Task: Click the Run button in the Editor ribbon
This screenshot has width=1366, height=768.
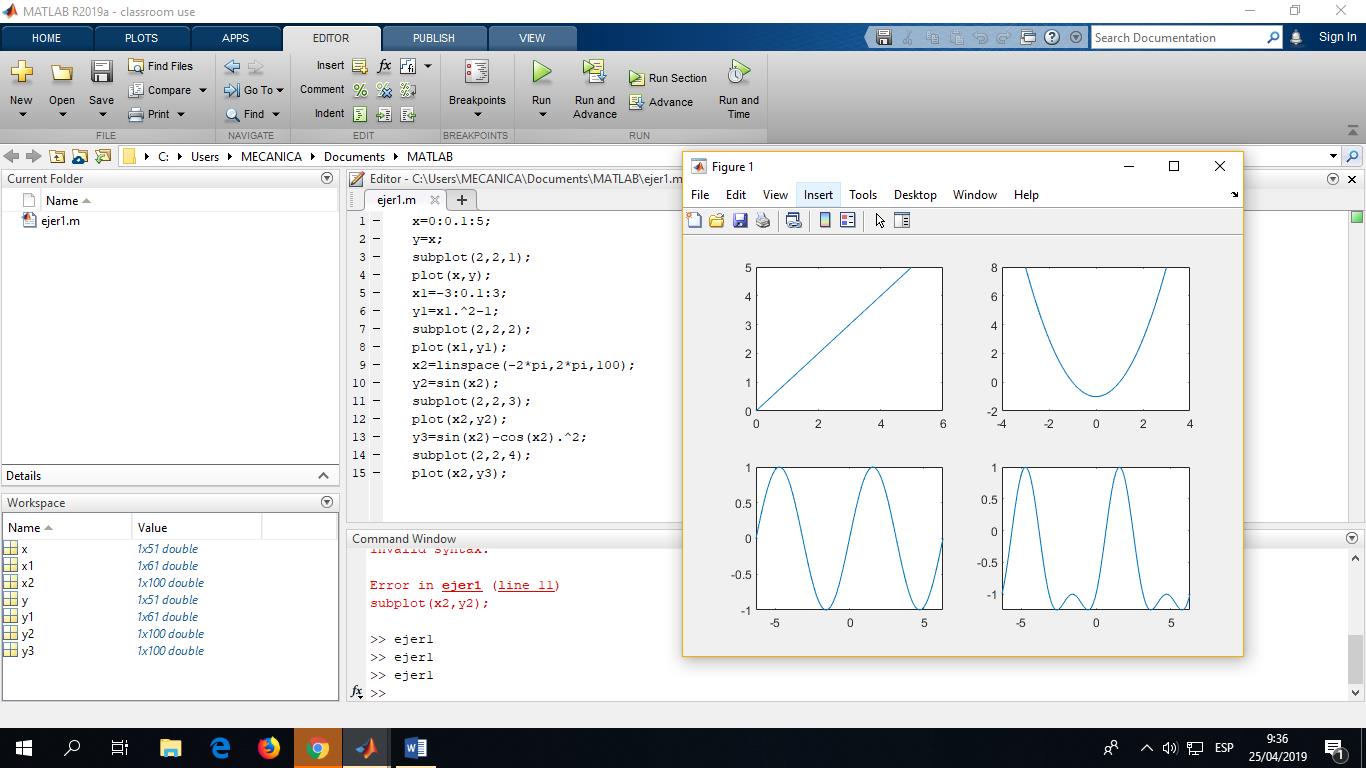Action: coord(541,74)
